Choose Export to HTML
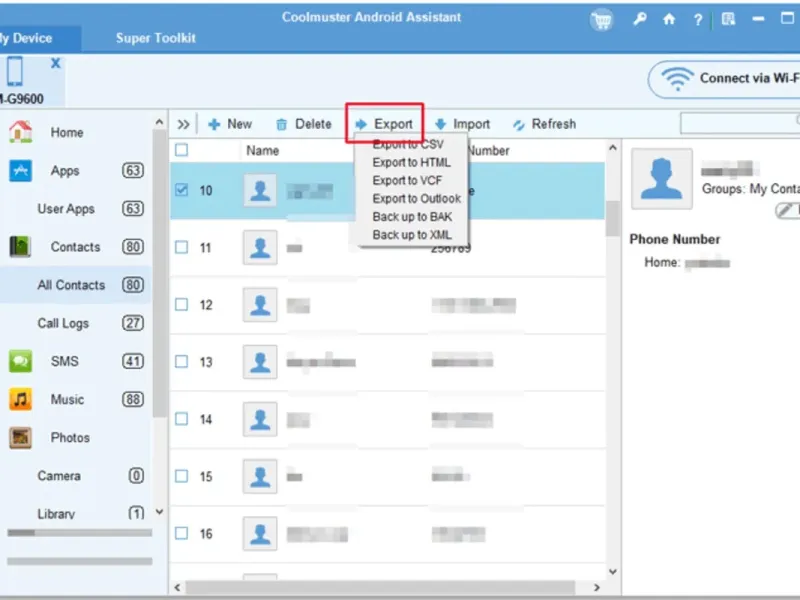Image resolution: width=800 pixels, height=600 pixels. click(x=411, y=162)
